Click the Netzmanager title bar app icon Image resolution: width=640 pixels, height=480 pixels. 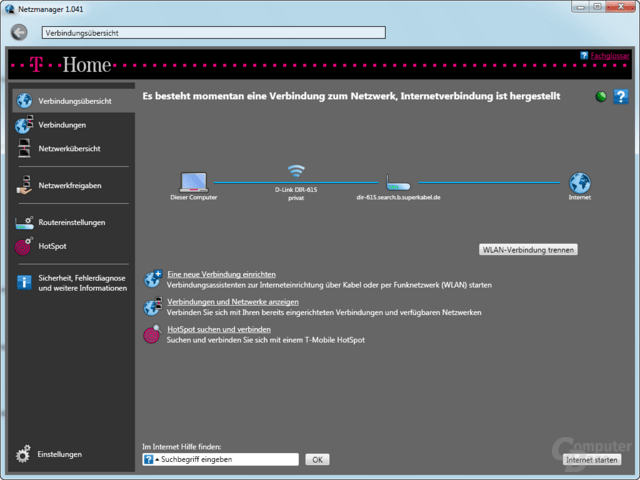pyautogui.click(x=10, y=9)
